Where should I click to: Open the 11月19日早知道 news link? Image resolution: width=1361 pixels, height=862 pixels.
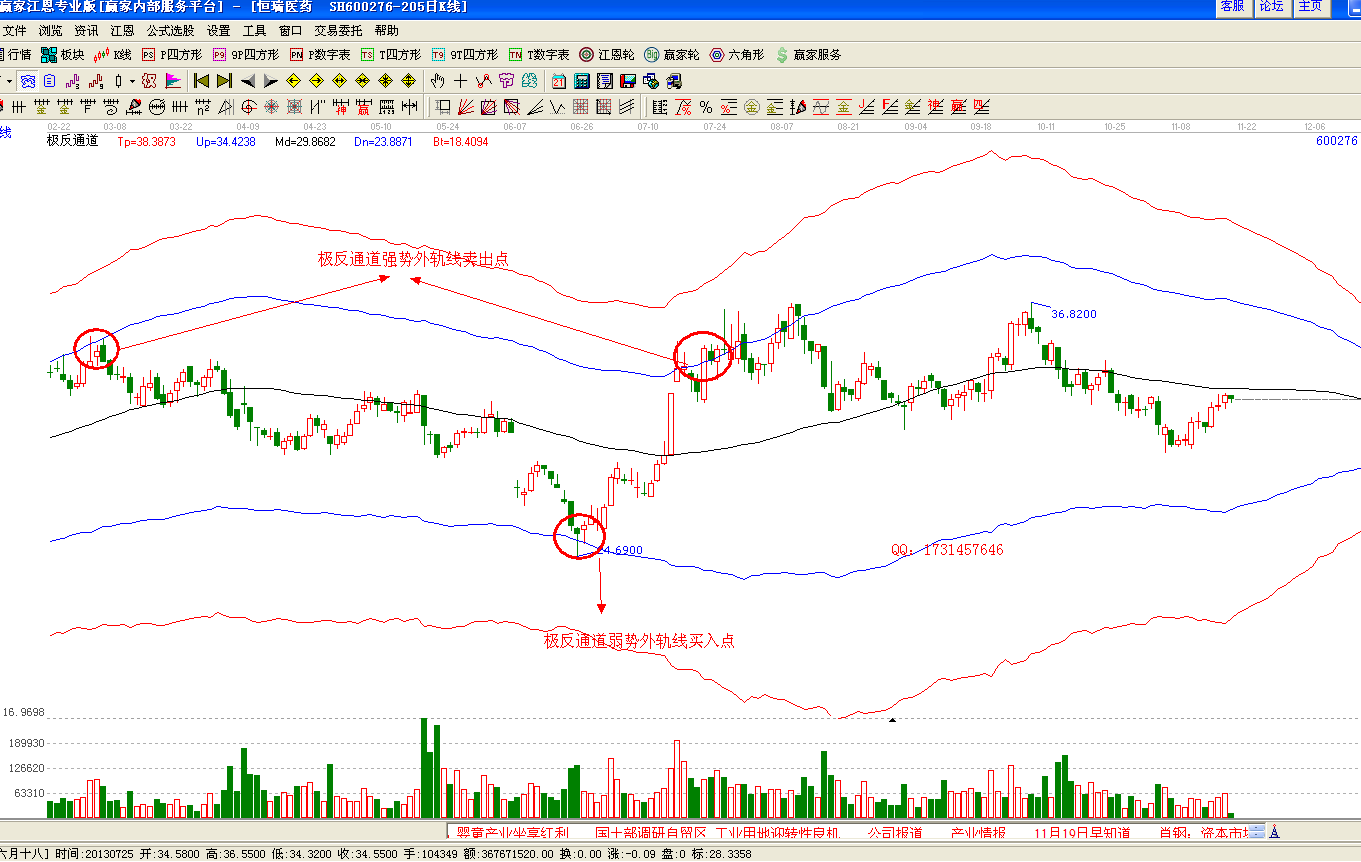pyautogui.click(x=1082, y=832)
